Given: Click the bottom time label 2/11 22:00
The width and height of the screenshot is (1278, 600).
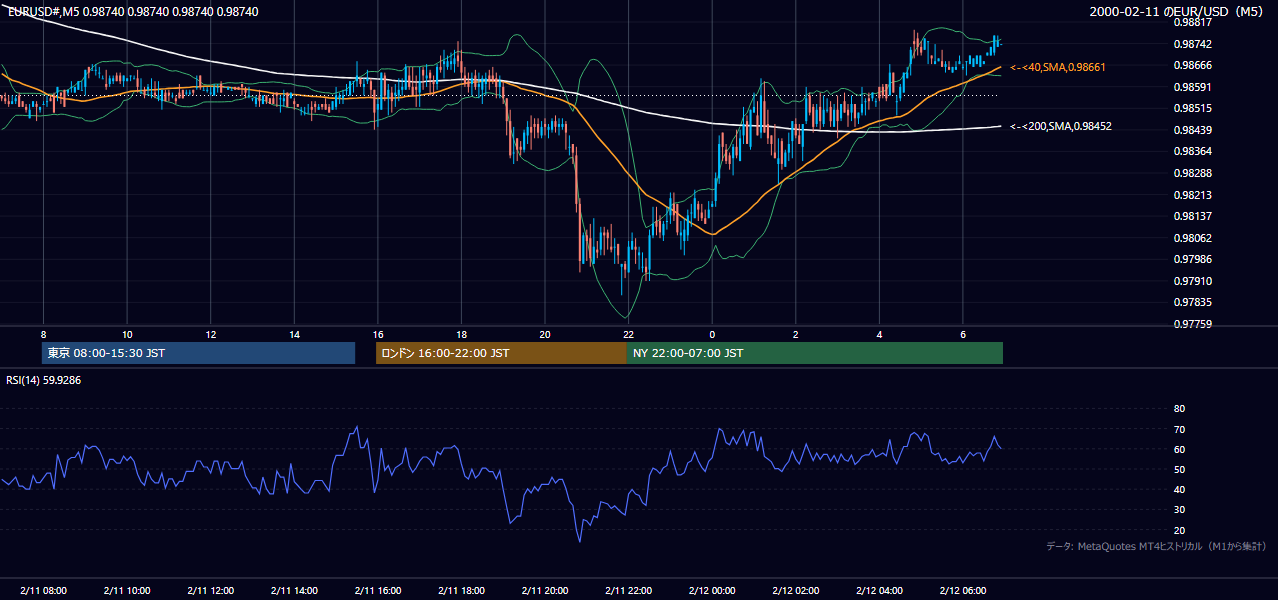Looking at the screenshot, I should [628, 590].
